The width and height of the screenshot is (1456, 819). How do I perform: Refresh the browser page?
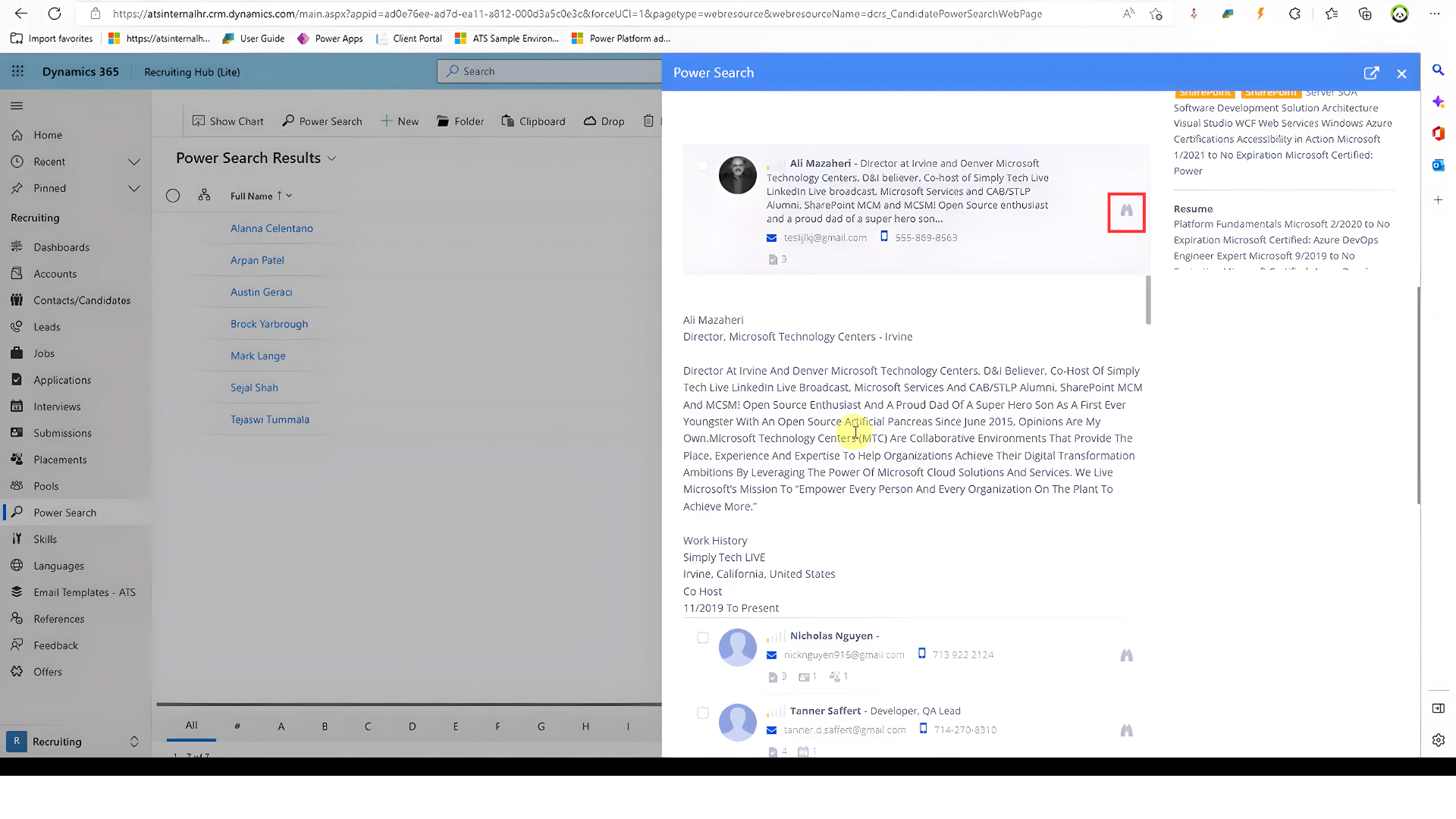click(x=55, y=14)
